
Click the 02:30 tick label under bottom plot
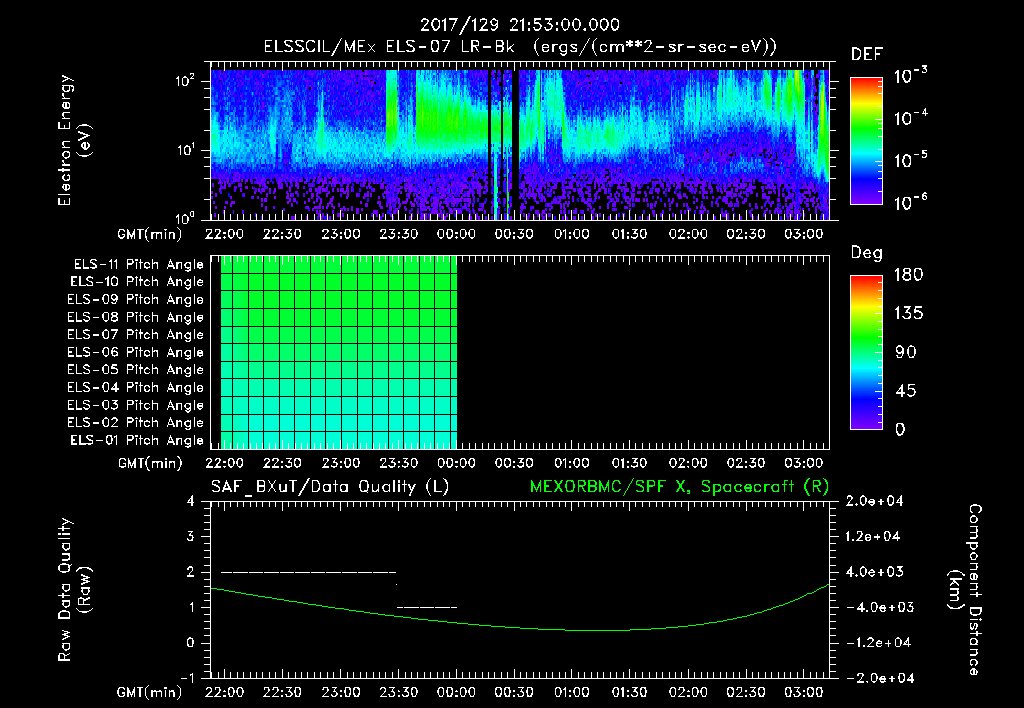(x=746, y=692)
